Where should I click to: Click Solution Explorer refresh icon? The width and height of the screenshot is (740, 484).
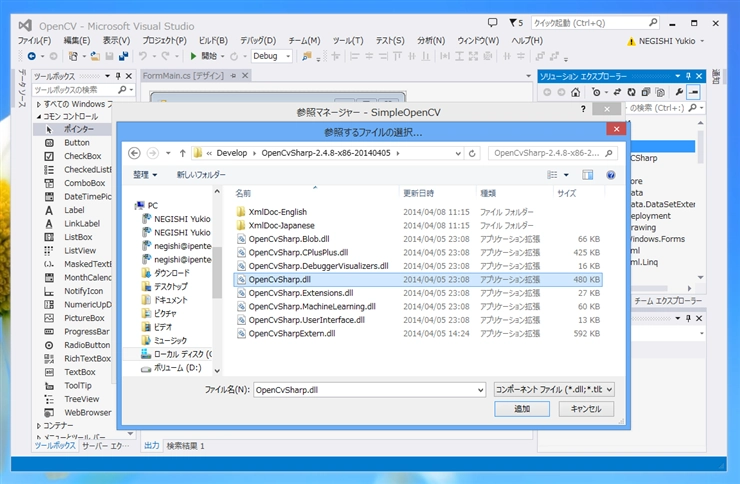(x=631, y=92)
